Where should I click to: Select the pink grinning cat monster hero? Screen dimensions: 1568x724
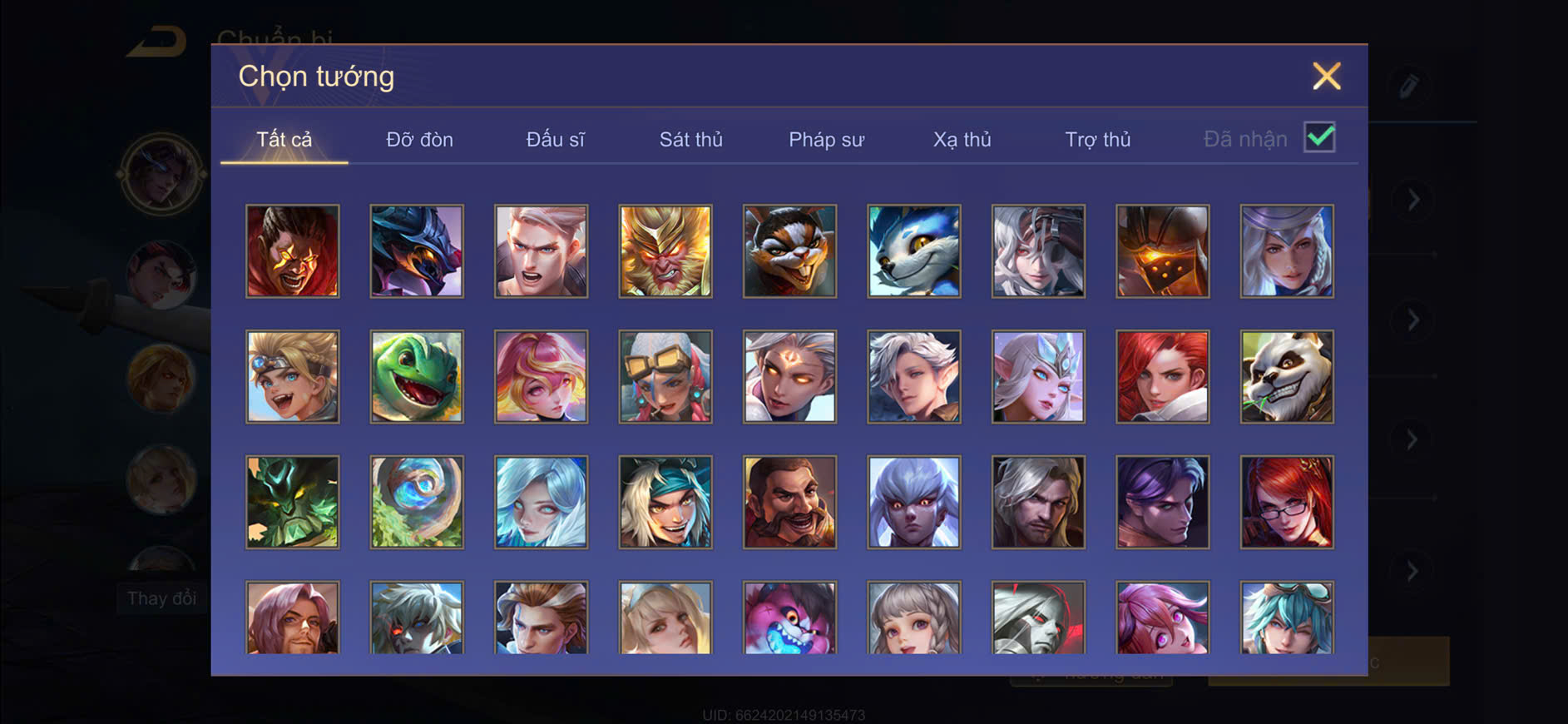click(789, 617)
